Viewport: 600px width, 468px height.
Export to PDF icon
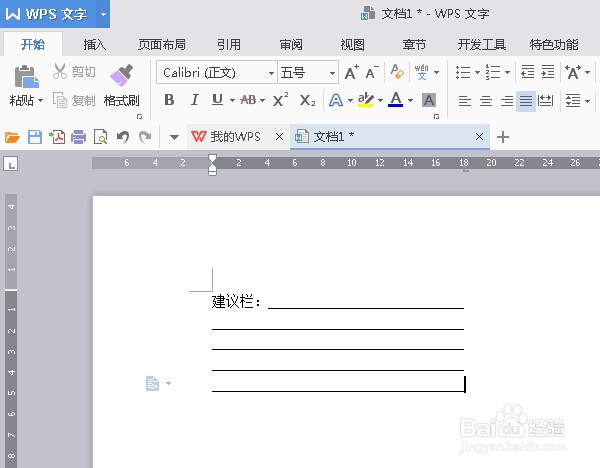coord(57,137)
